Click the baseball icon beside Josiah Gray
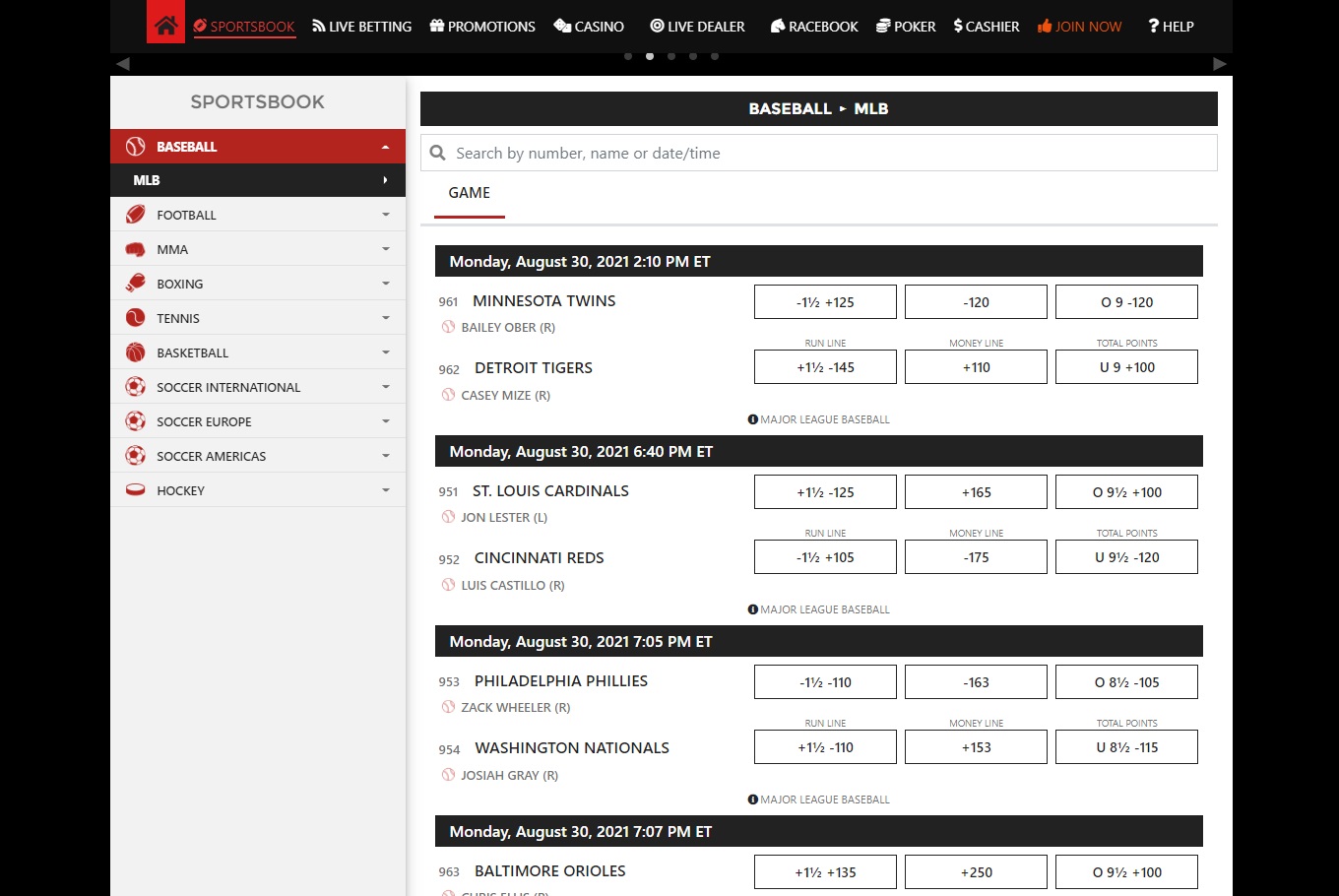Image resolution: width=1339 pixels, height=896 pixels. click(x=448, y=775)
